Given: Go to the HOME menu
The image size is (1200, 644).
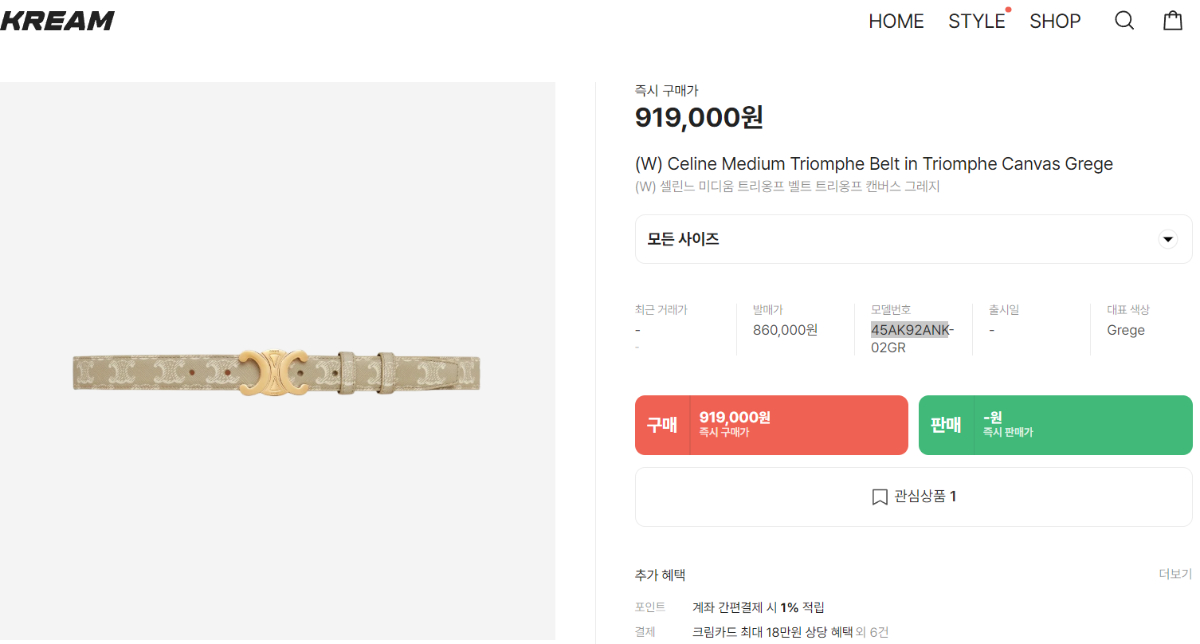Looking at the screenshot, I should [895, 21].
